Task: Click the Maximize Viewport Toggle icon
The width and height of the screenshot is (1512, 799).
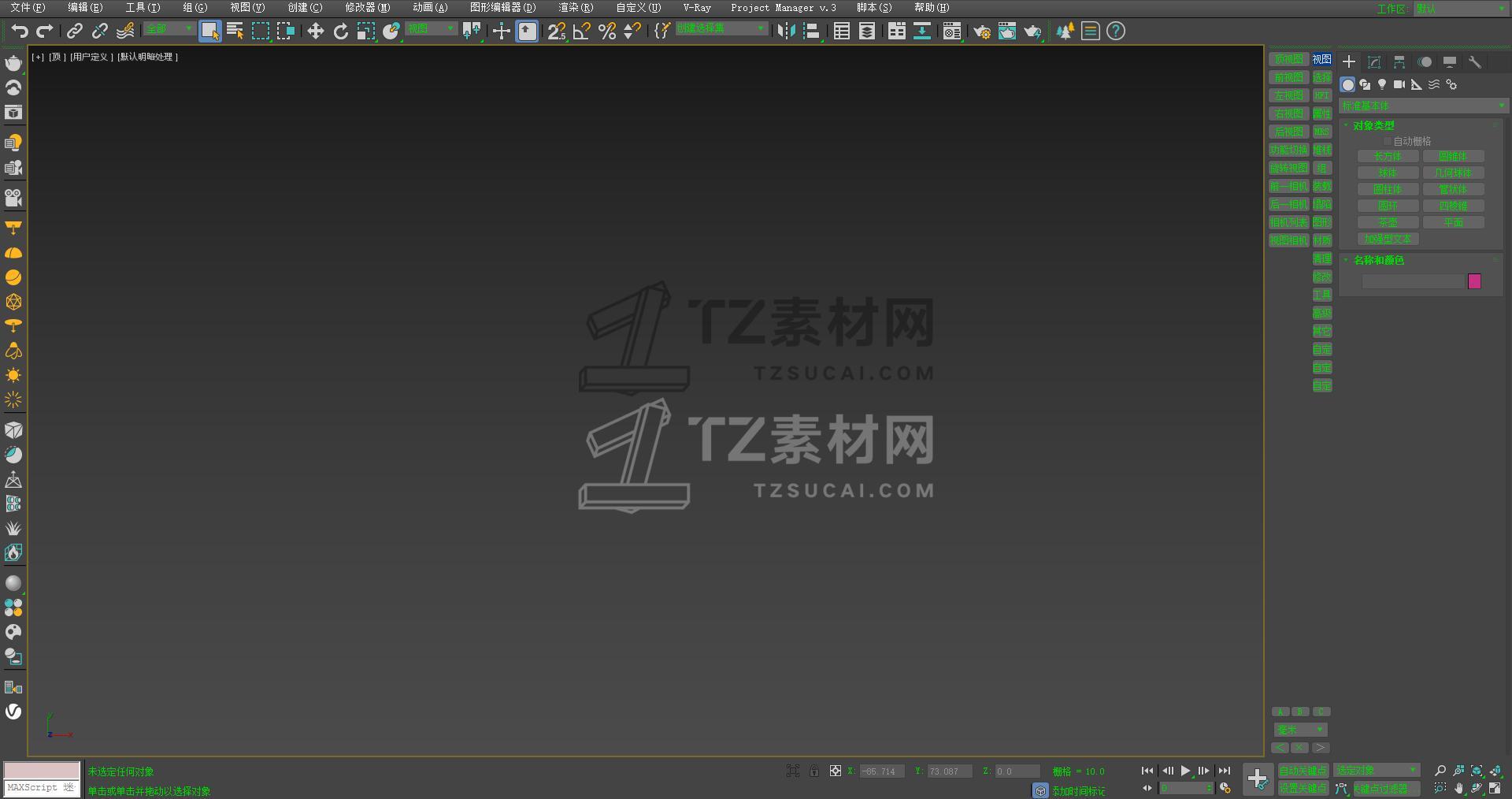Action: click(x=1495, y=788)
